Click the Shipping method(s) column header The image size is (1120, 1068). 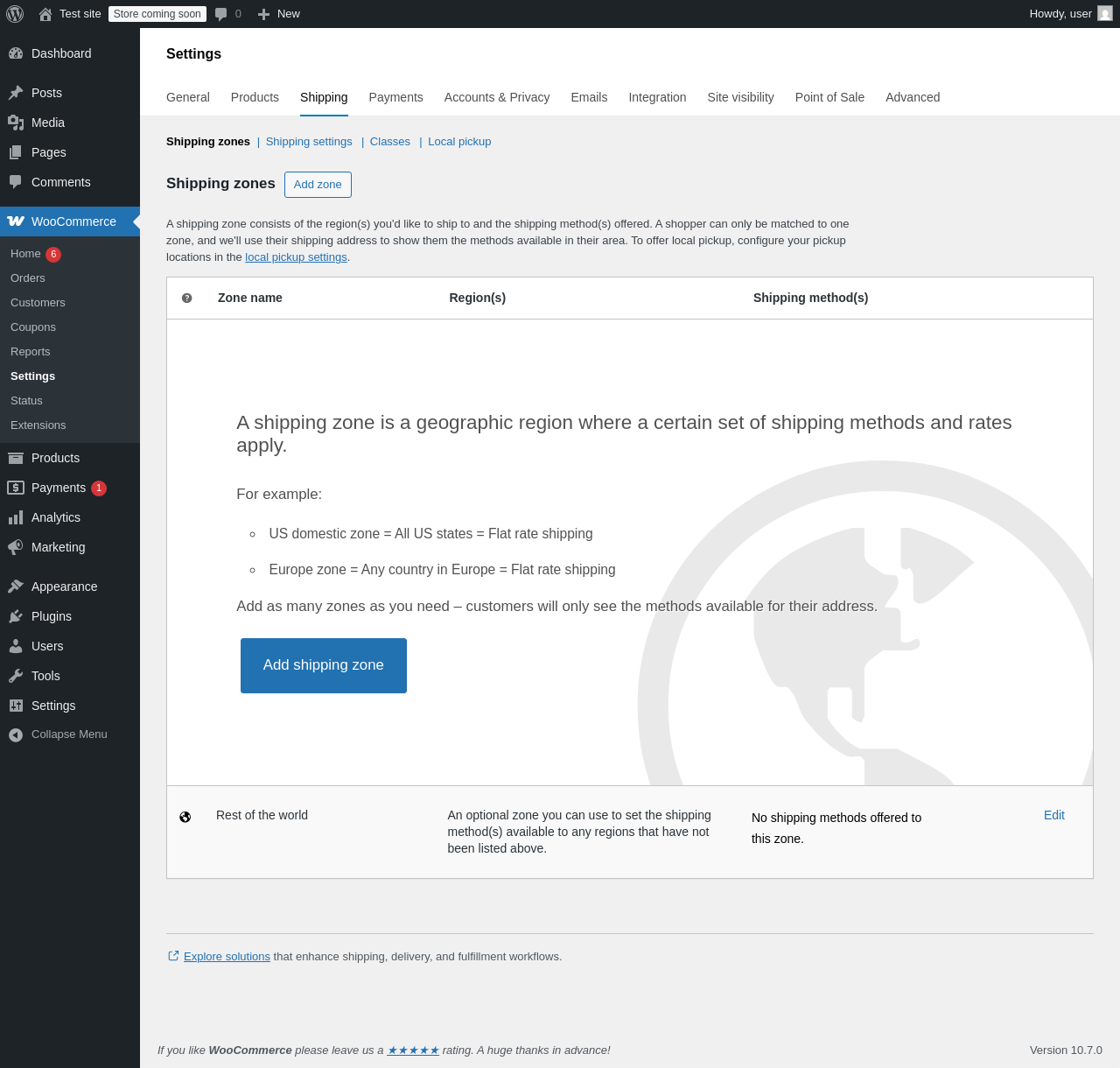tap(811, 298)
